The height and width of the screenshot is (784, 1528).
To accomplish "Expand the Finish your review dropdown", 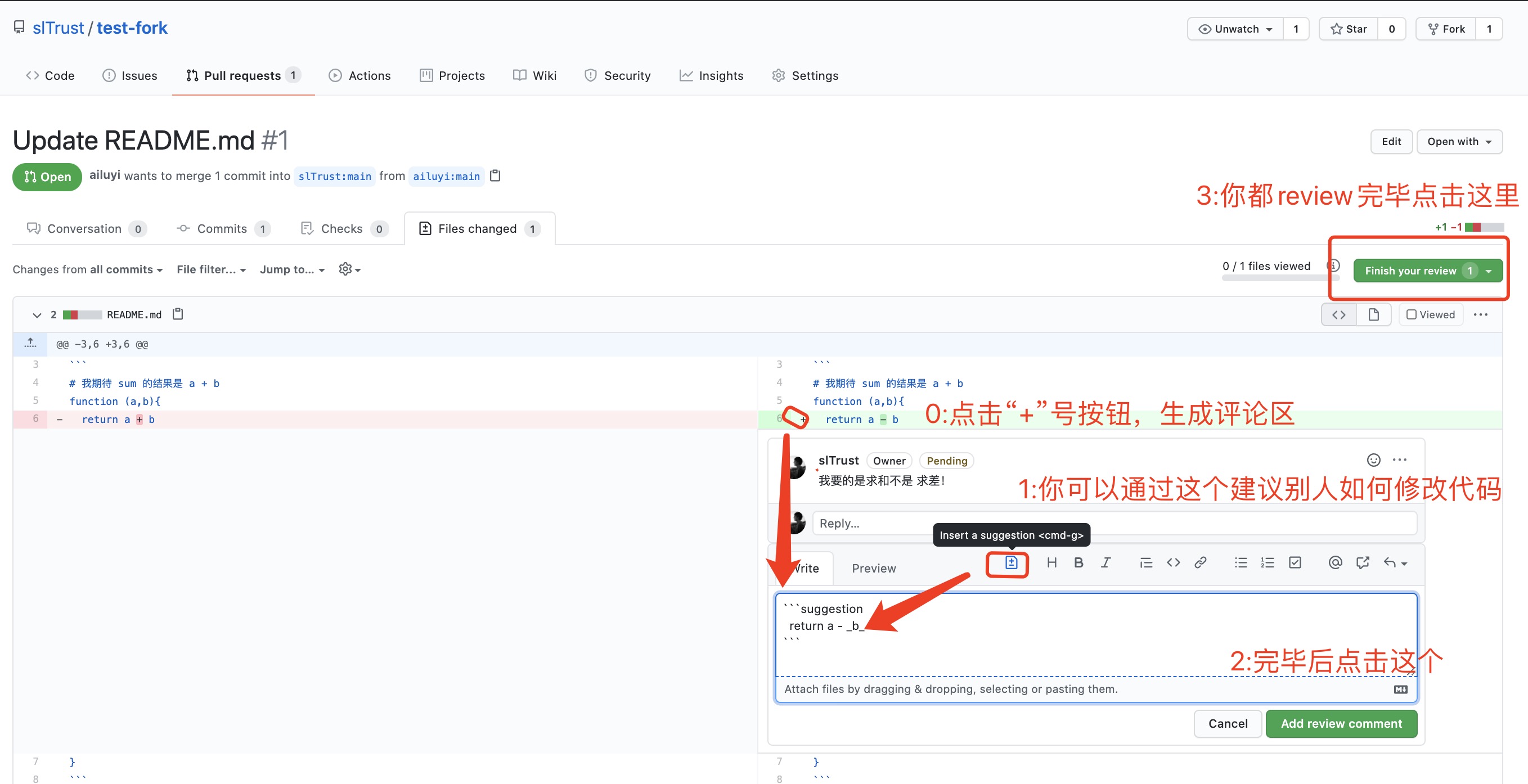I will [1488, 271].
